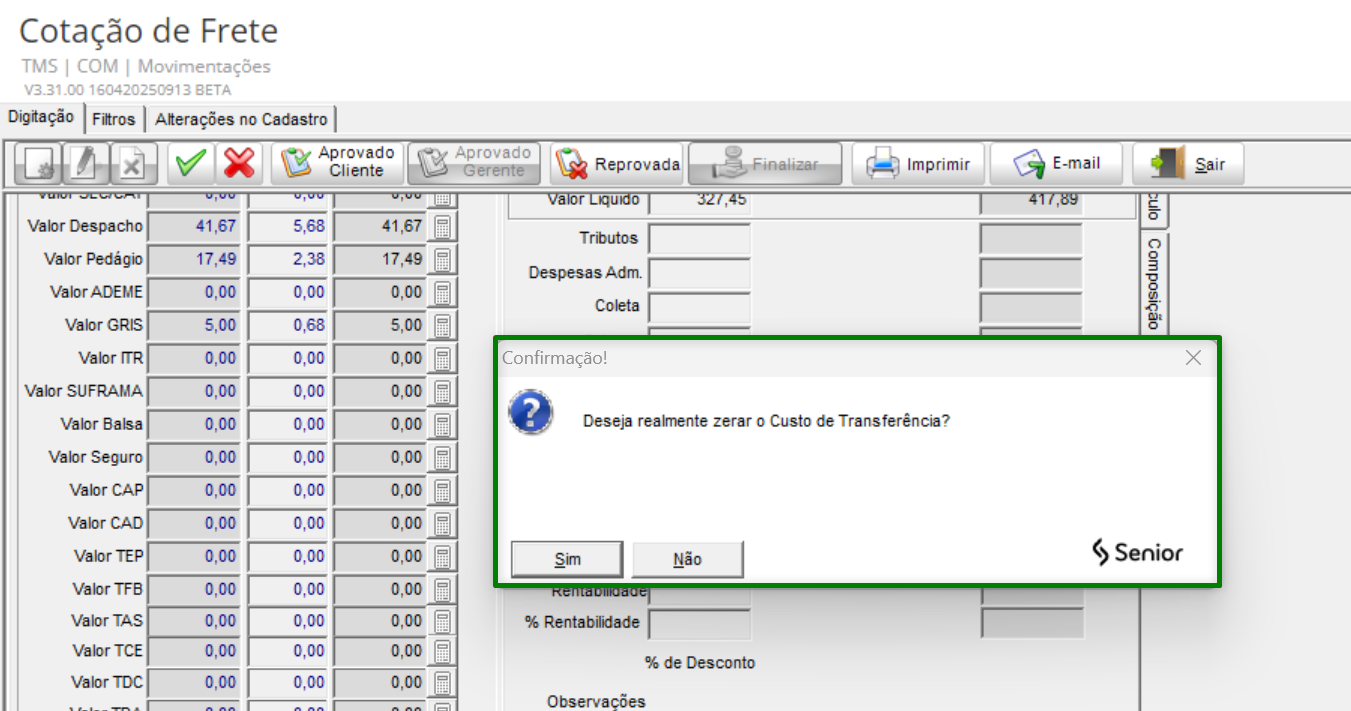Viewport: 1351px width, 711px height.
Task: Click the Tributos input field
Action: point(699,239)
